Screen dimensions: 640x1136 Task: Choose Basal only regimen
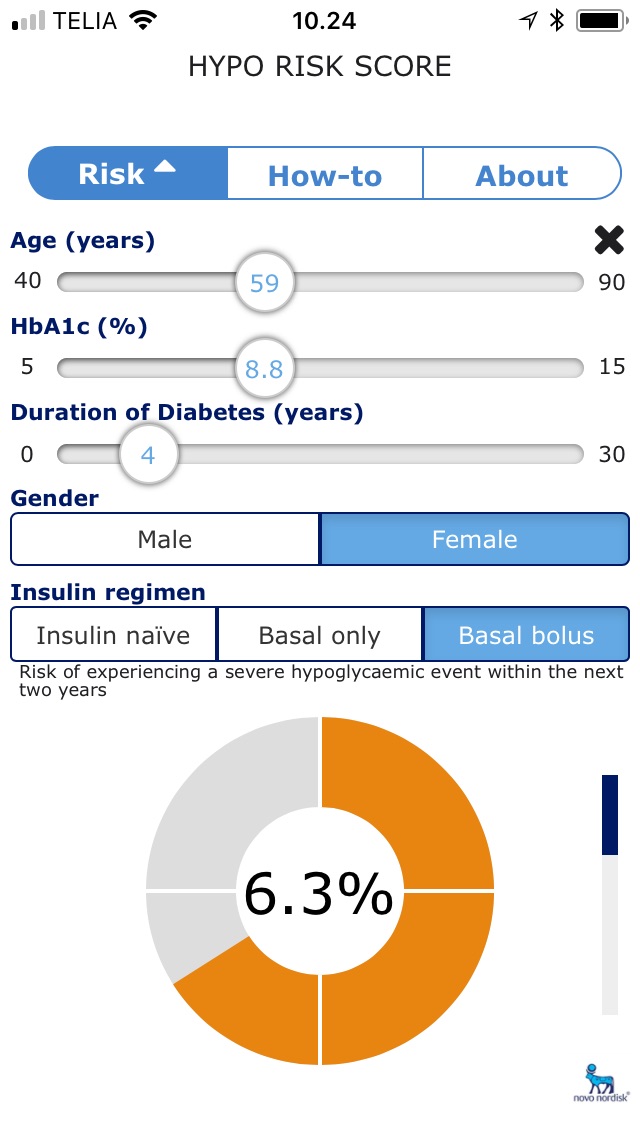tap(320, 635)
